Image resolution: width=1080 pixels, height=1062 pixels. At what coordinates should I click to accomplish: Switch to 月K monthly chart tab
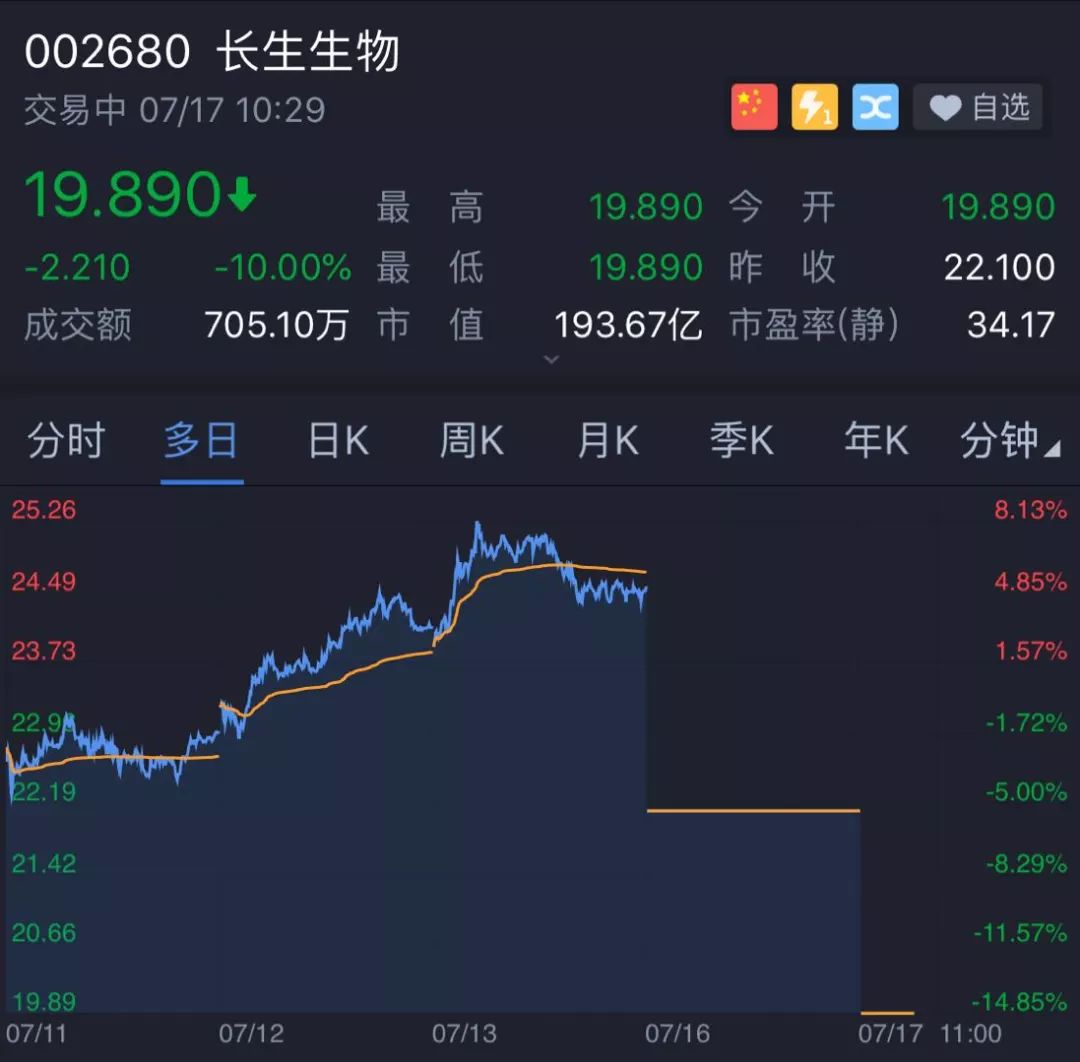[608, 440]
